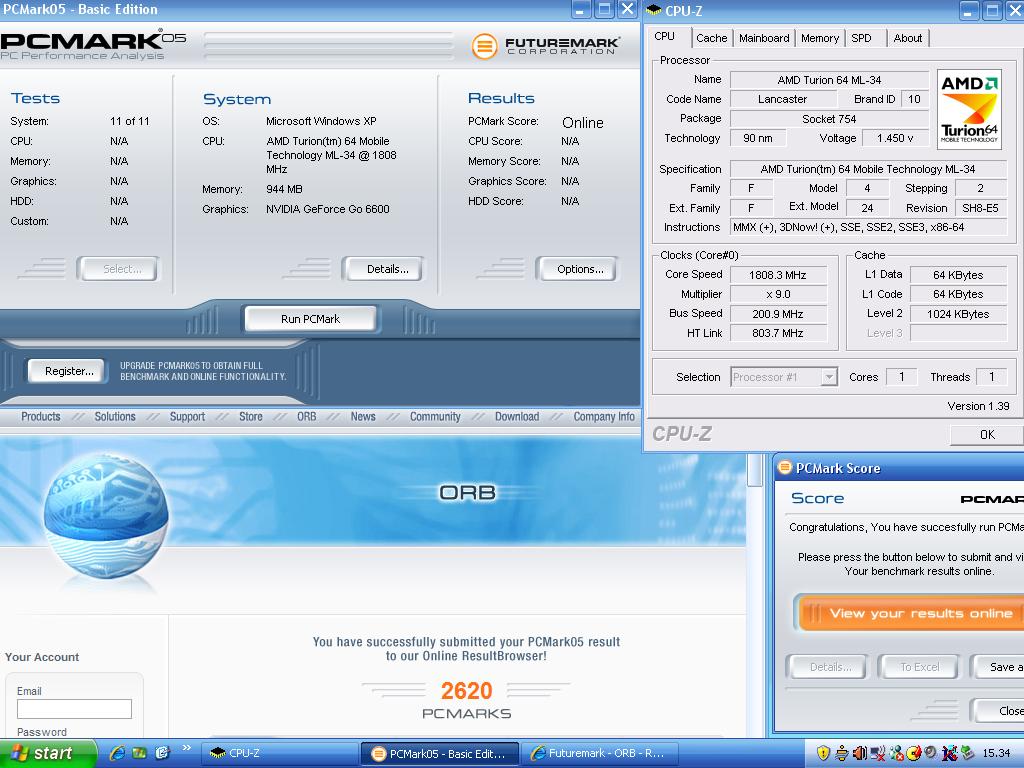Click the Core Speed value 1808.3 MHz
This screenshot has height=768, width=1024.
(777, 275)
